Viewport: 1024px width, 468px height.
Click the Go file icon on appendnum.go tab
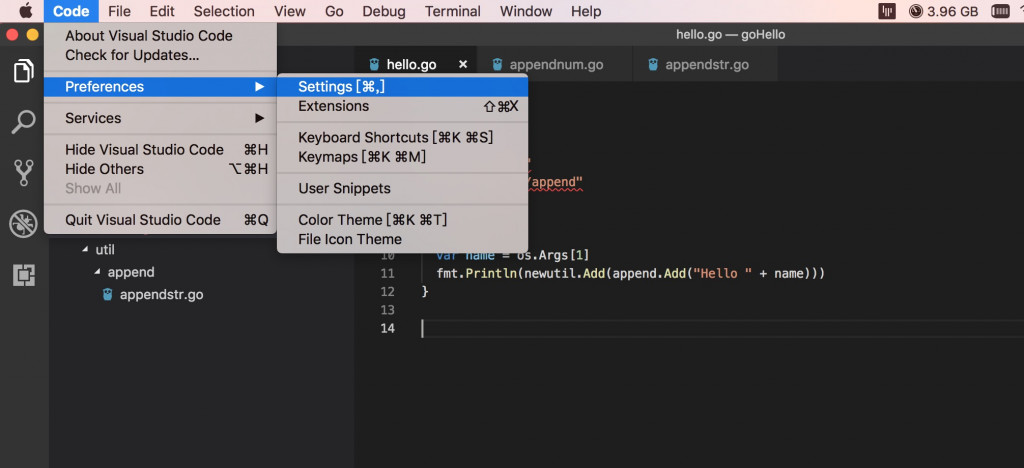point(497,64)
